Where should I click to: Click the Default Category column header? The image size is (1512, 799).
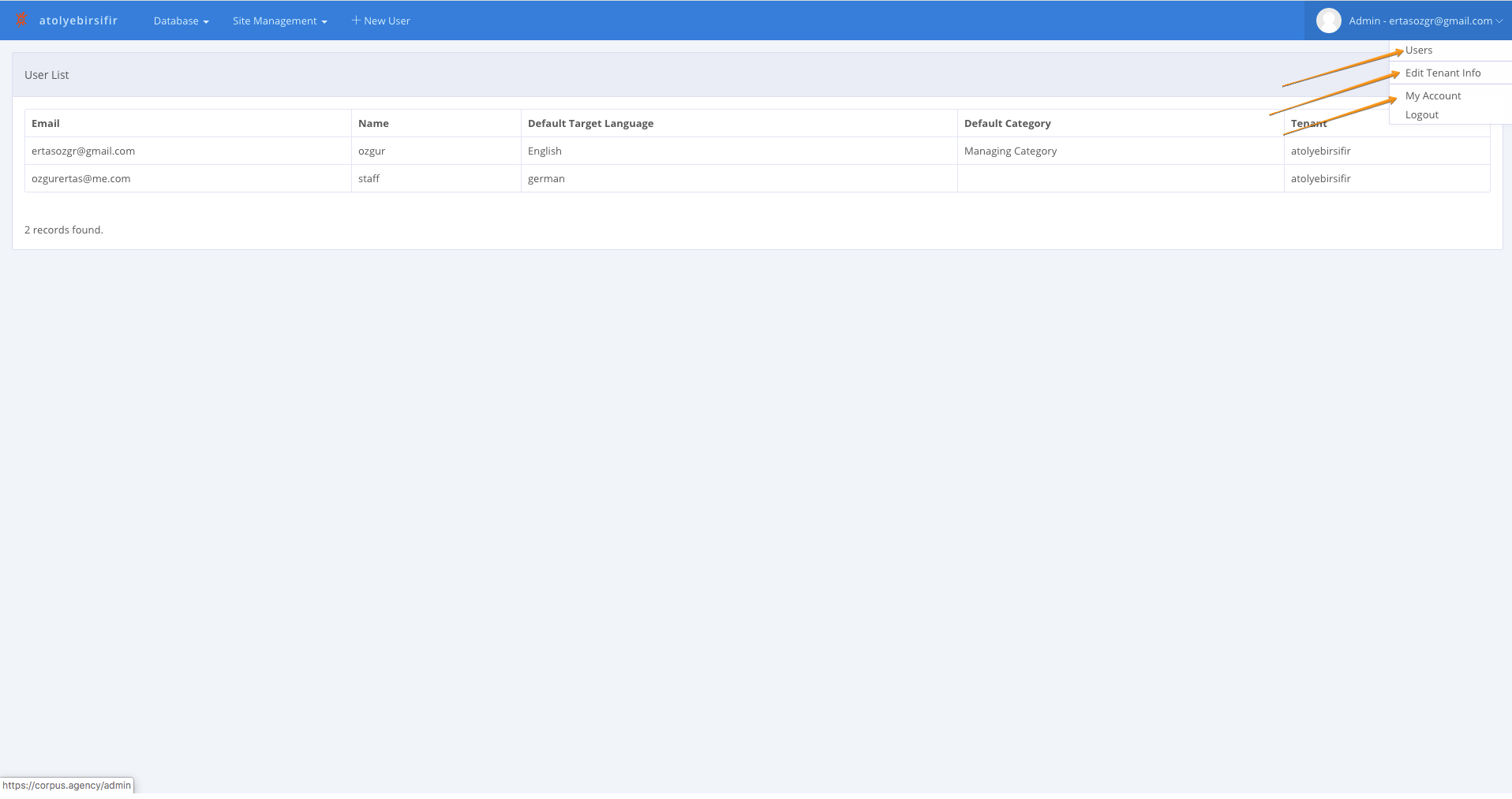(x=1121, y=123)
